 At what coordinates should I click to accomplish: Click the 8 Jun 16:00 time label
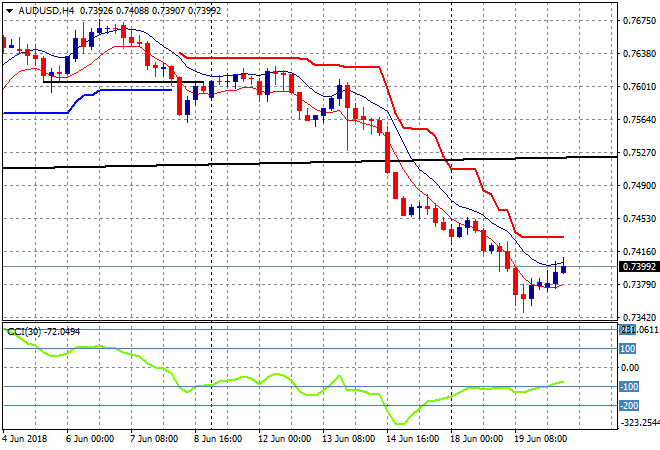click(x=218, y=439)
